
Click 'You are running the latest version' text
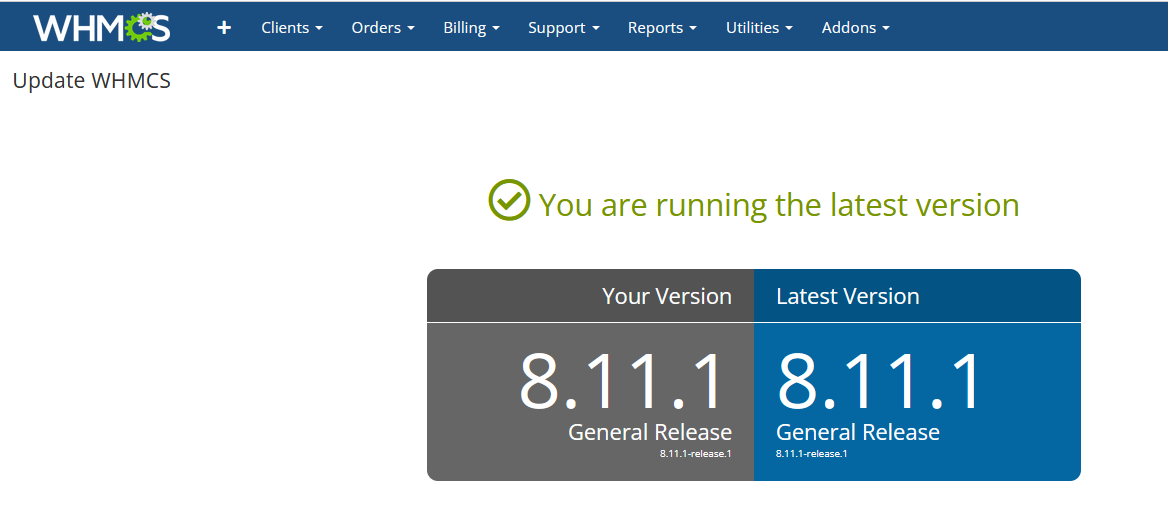[778, 205]
